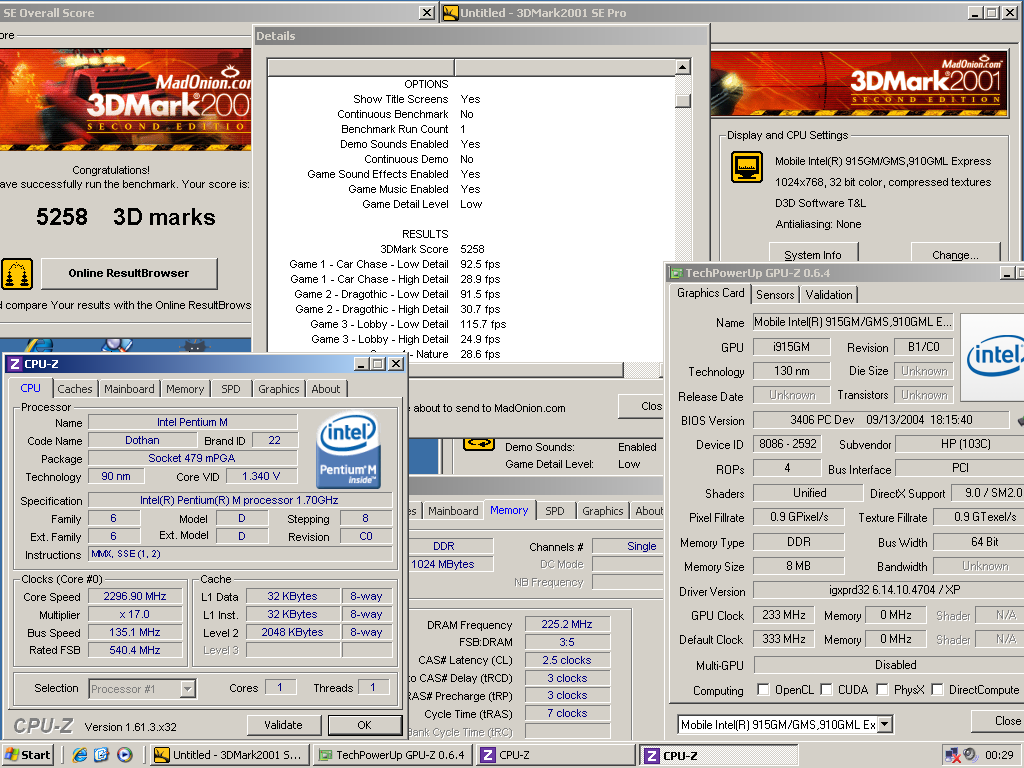Click the yellow trees icon beside Online ResultBrowser

(x=17, y=274)
